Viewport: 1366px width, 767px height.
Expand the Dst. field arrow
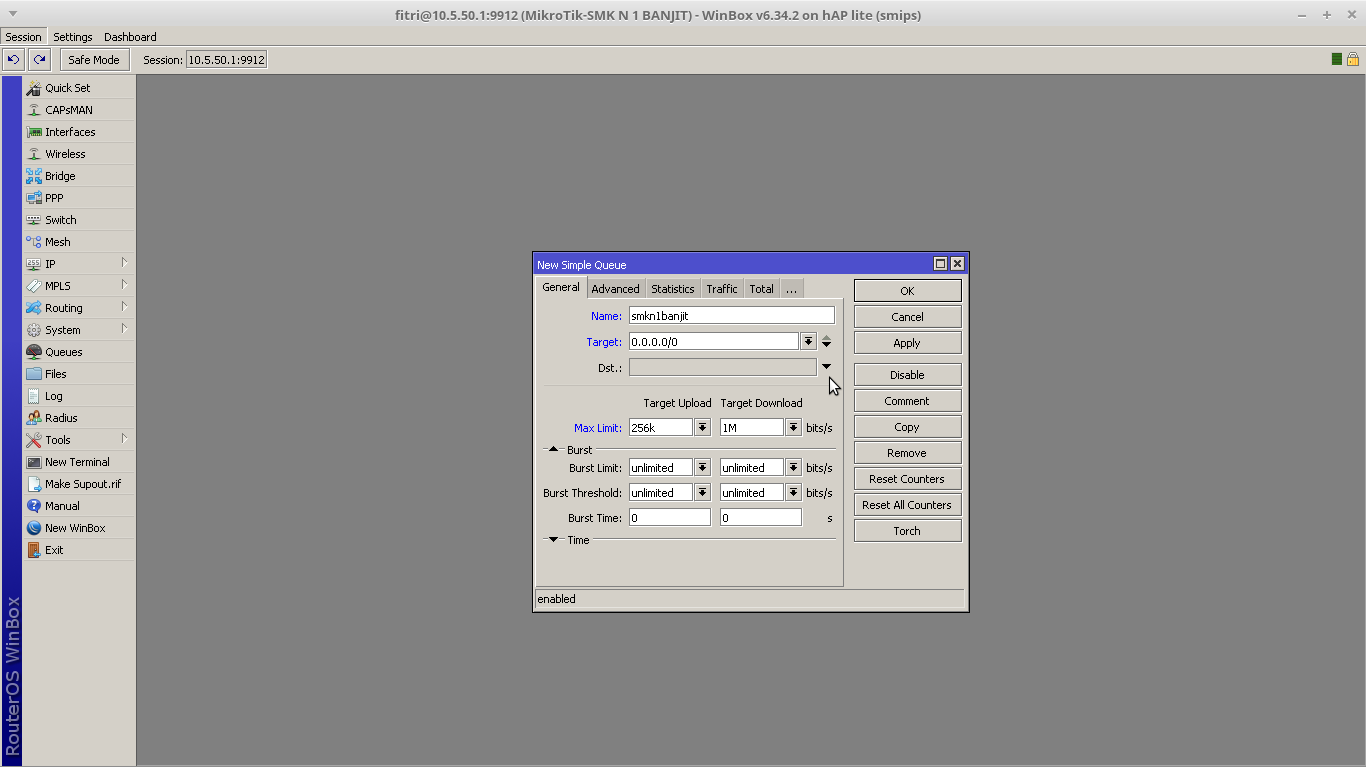pos(826,367)
